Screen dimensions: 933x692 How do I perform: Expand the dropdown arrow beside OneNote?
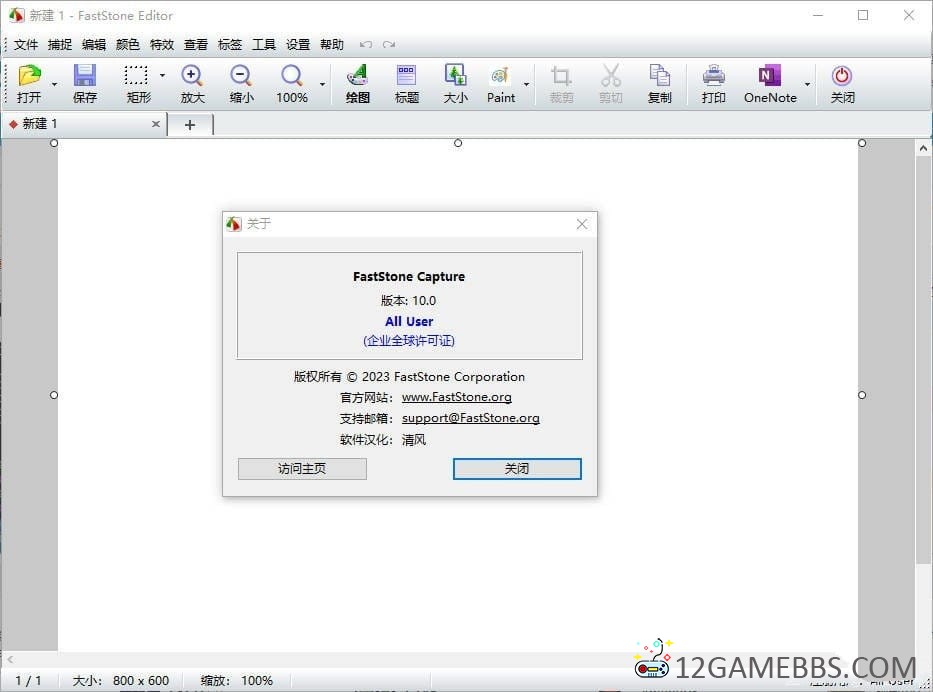click(807, 84)
